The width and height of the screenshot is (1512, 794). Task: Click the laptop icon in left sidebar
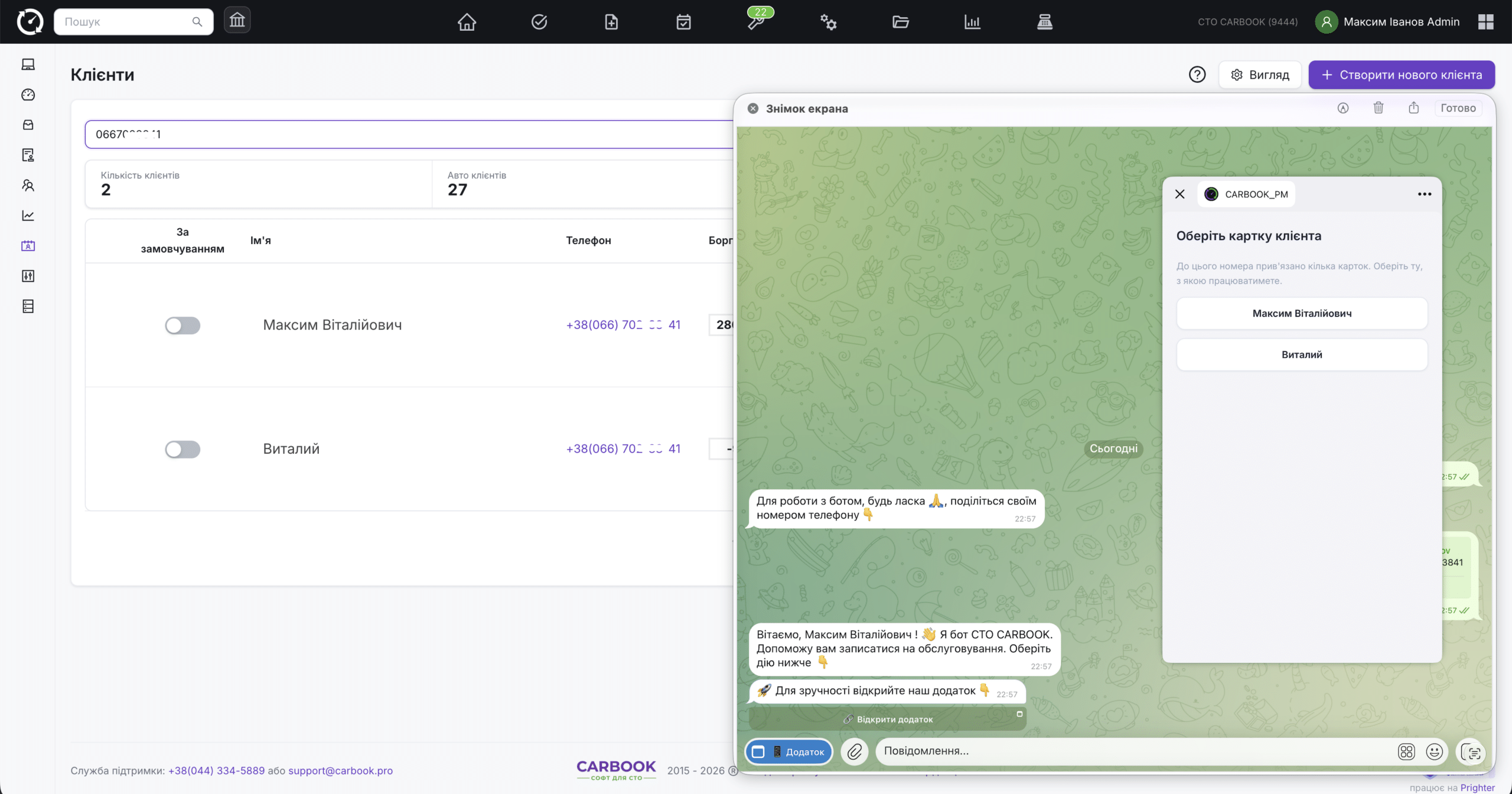pyautogui.click(x=28, y=64)
